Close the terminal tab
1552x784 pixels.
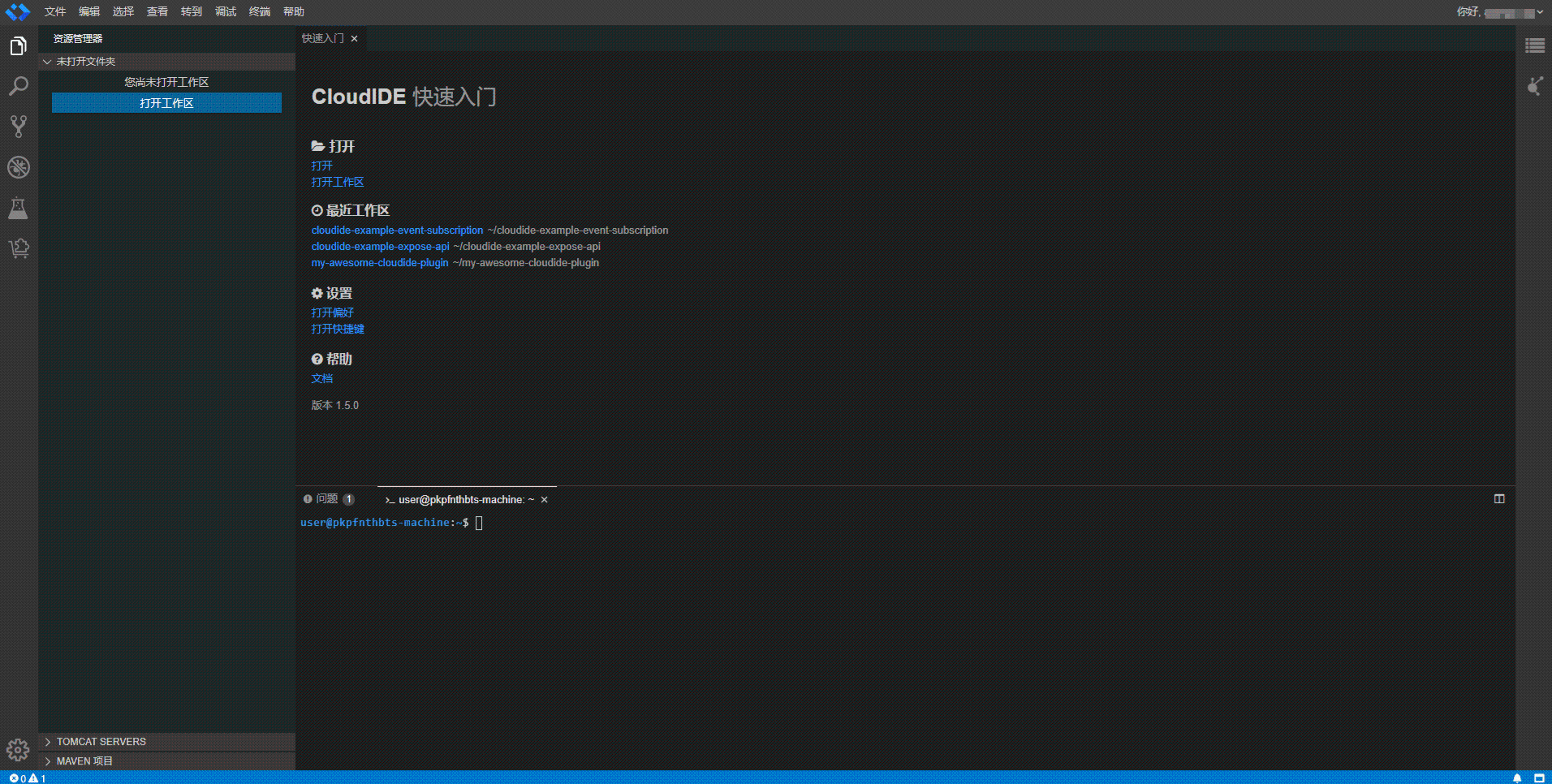tap(545, 500)
